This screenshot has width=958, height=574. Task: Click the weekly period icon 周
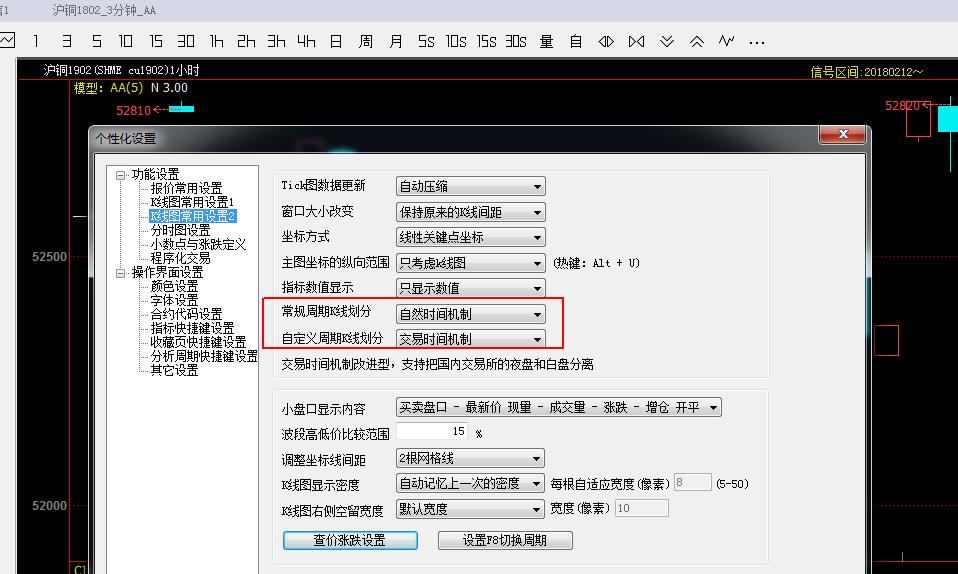[x=366, y=41]
